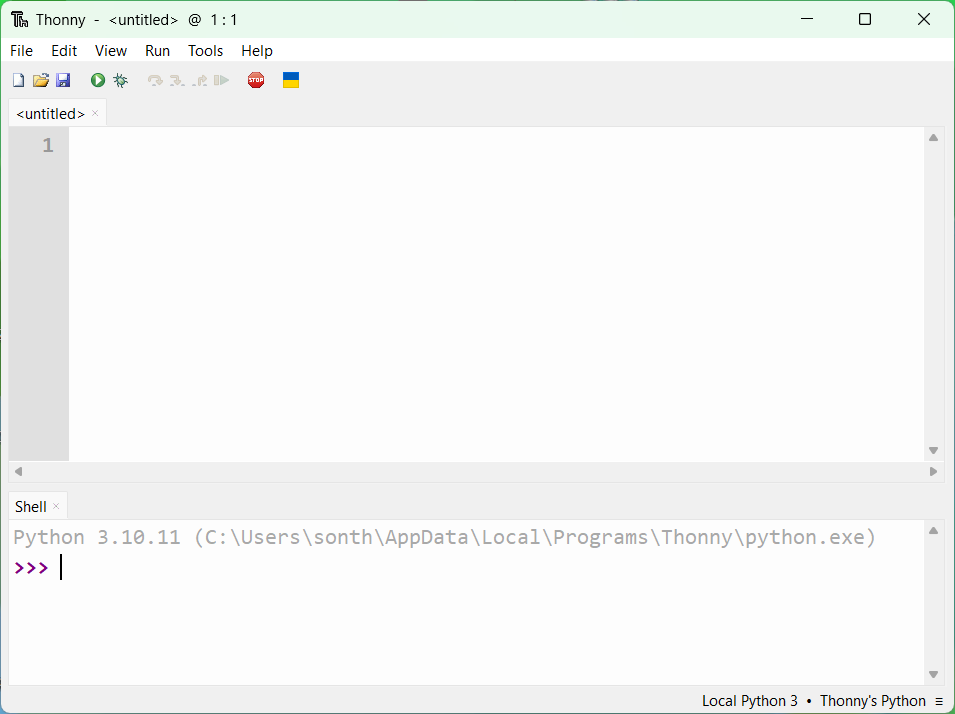
Task: Open the Tools menu
Action: 205,51
